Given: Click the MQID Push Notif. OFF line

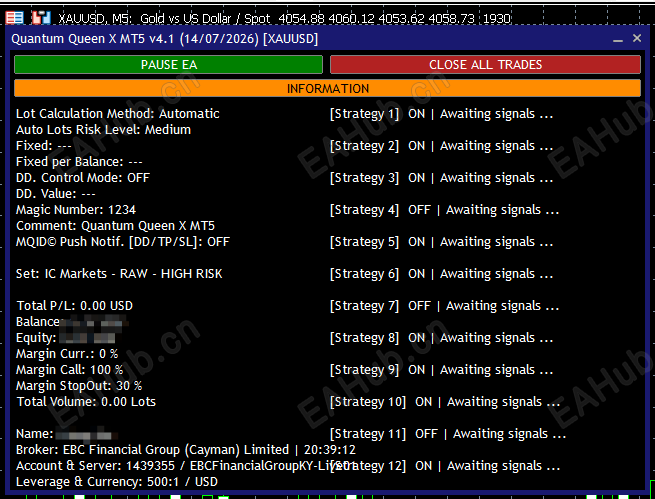Looking at the screenshot, I should pos(123,242).
